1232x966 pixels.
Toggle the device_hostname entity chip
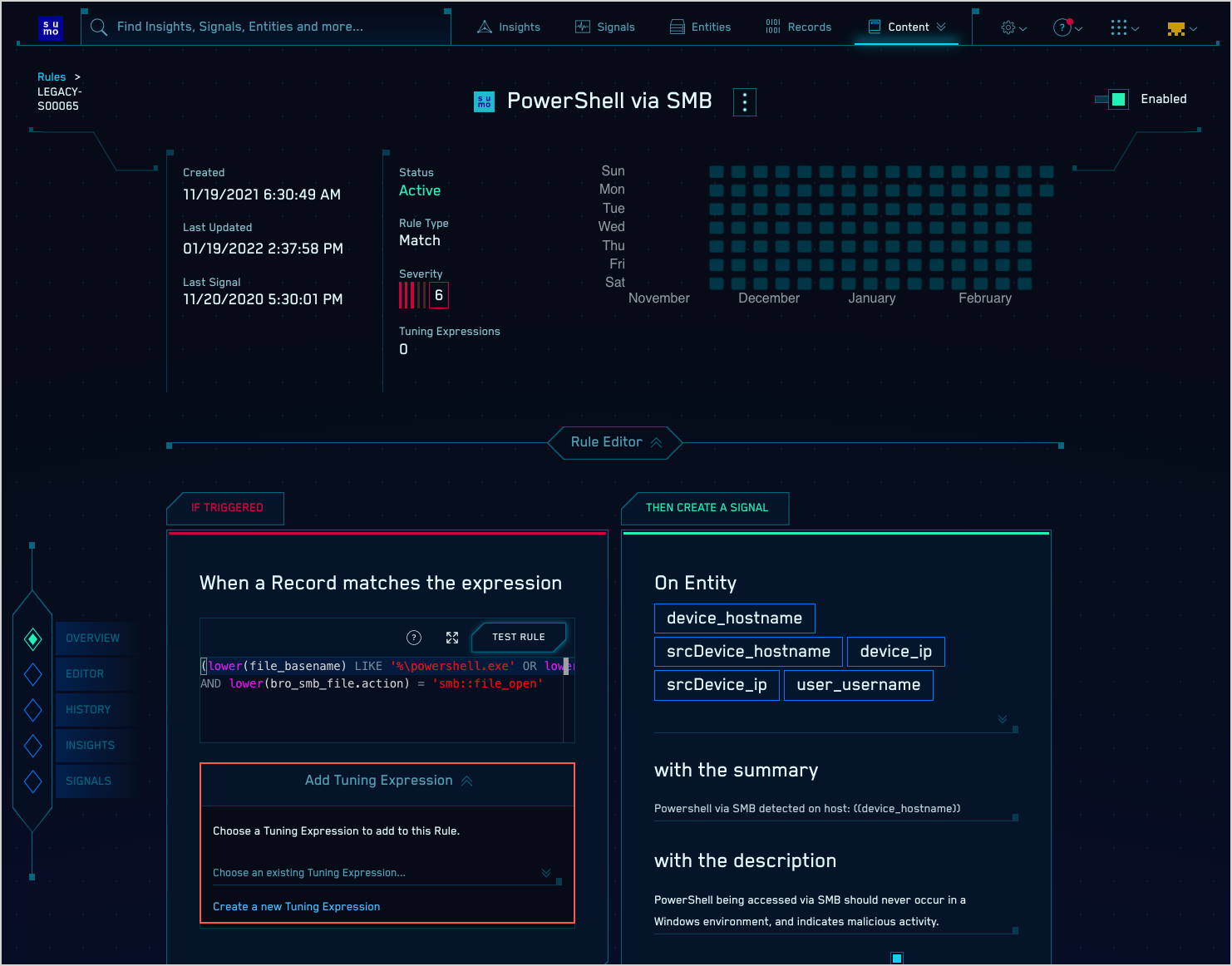(x=734, y=619)
